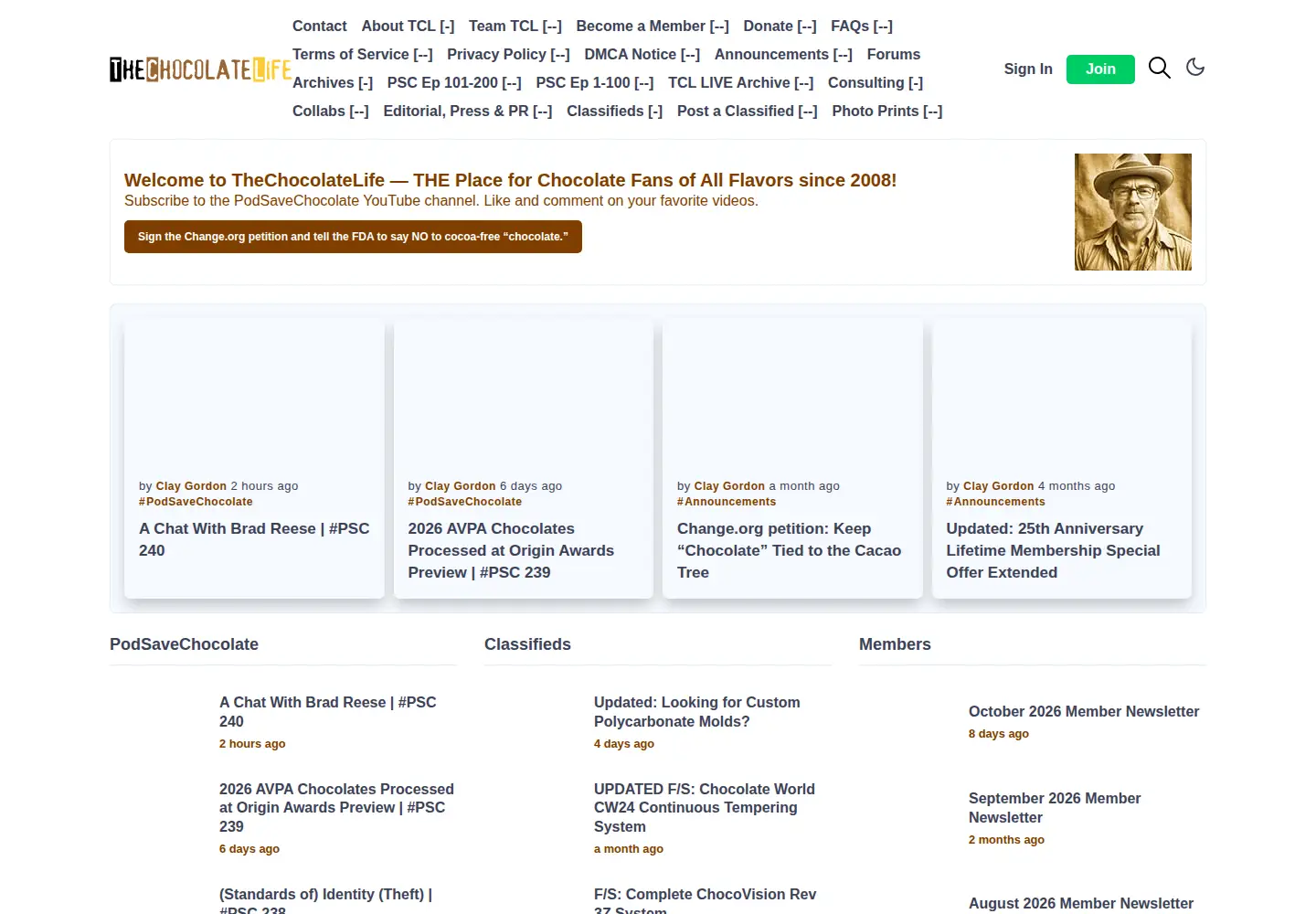
Task: Open the Contact menu item
Action: click(x=320, y=27)
